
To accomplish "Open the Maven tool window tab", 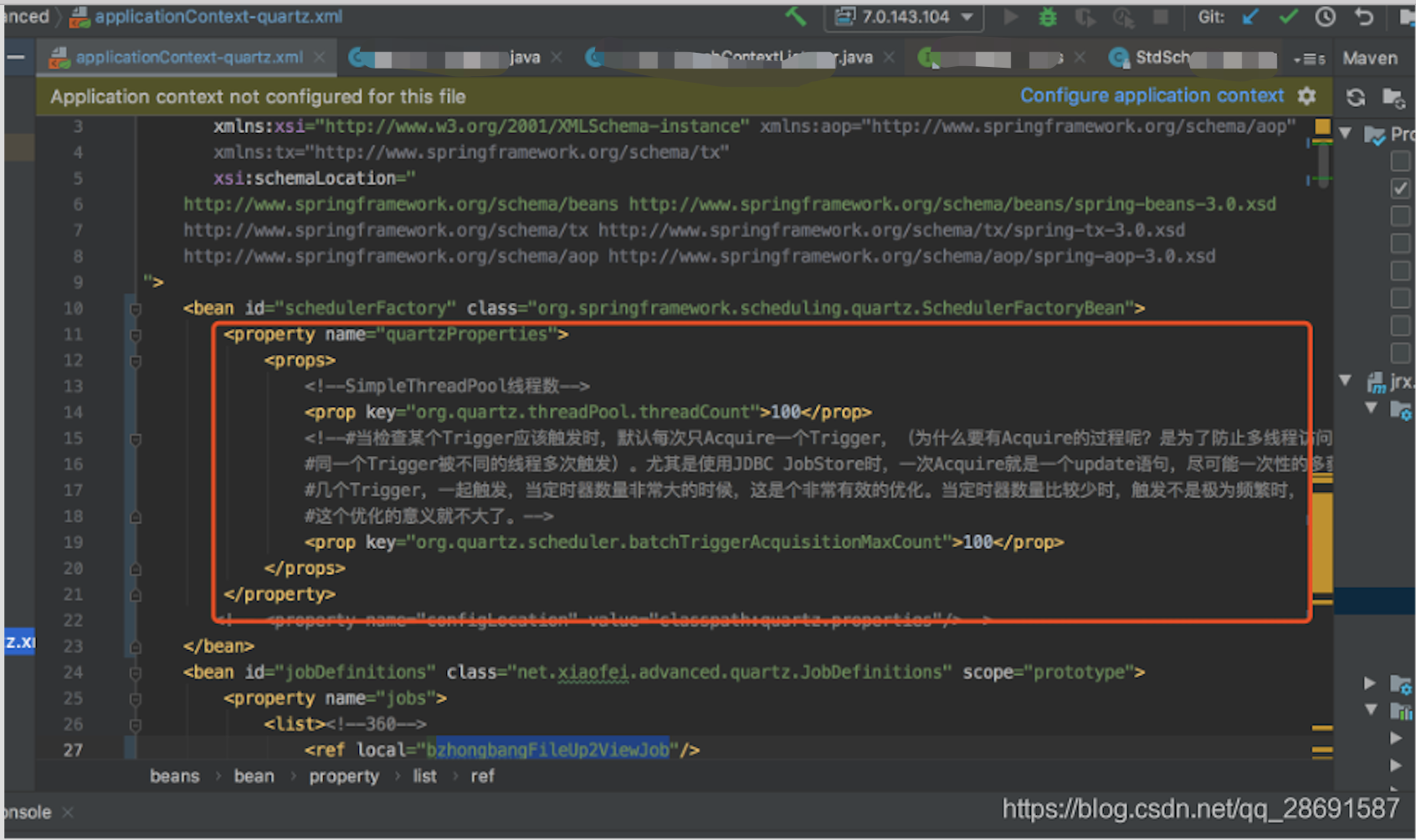I will 1370,59.
